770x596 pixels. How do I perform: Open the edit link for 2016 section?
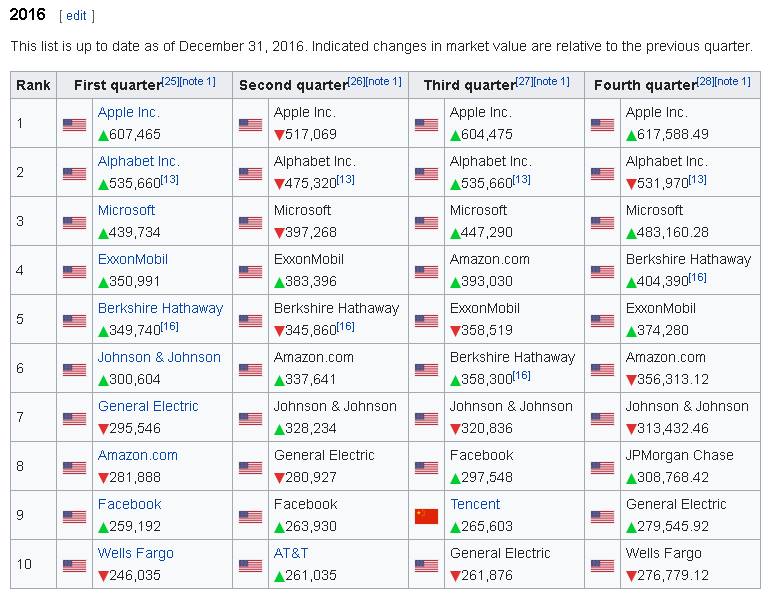(77, 16)
